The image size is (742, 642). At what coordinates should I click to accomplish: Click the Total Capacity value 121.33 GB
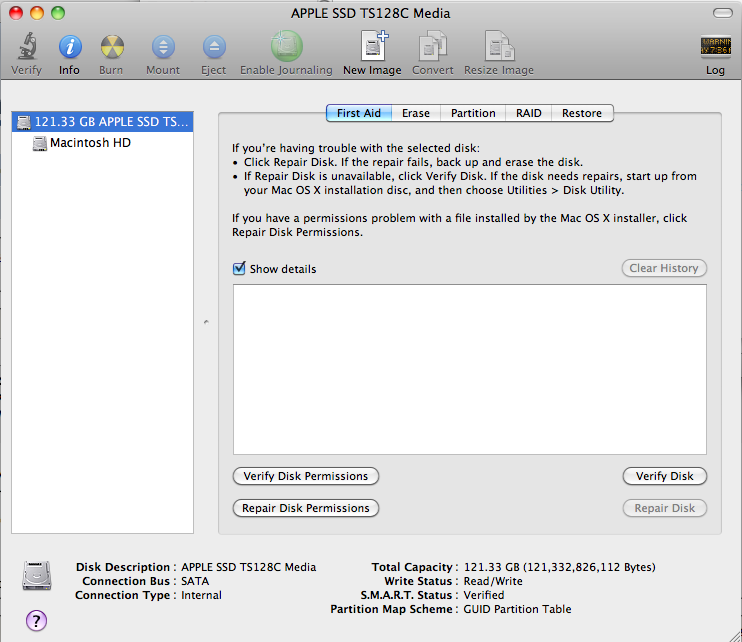[559, 567]
